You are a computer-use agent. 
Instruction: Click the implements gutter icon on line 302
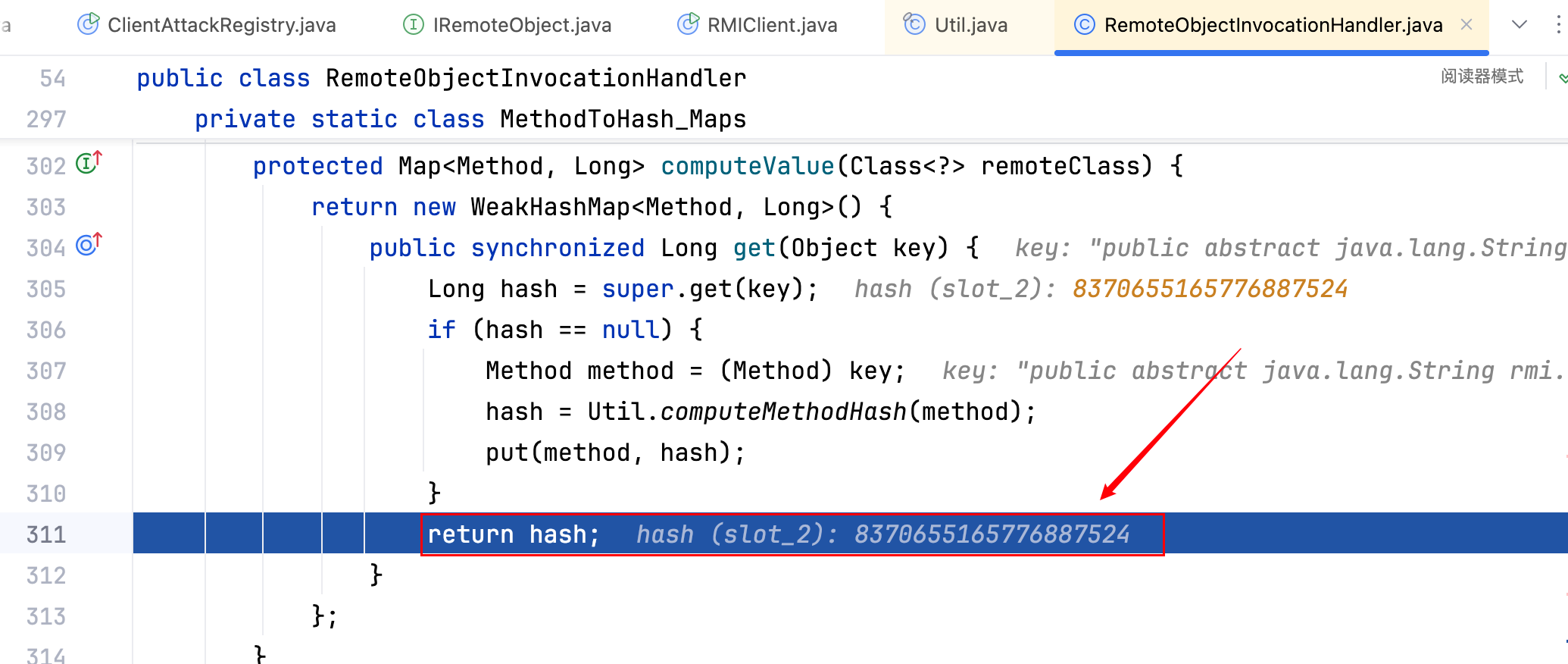coord(89,164)
